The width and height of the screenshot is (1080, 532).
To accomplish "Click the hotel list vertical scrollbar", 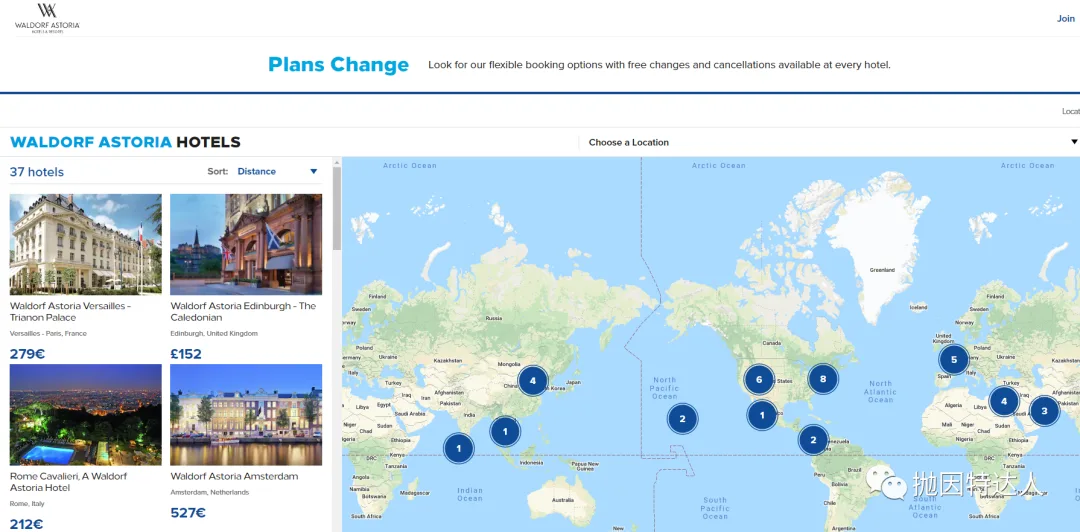I will [x=337, y=210].
